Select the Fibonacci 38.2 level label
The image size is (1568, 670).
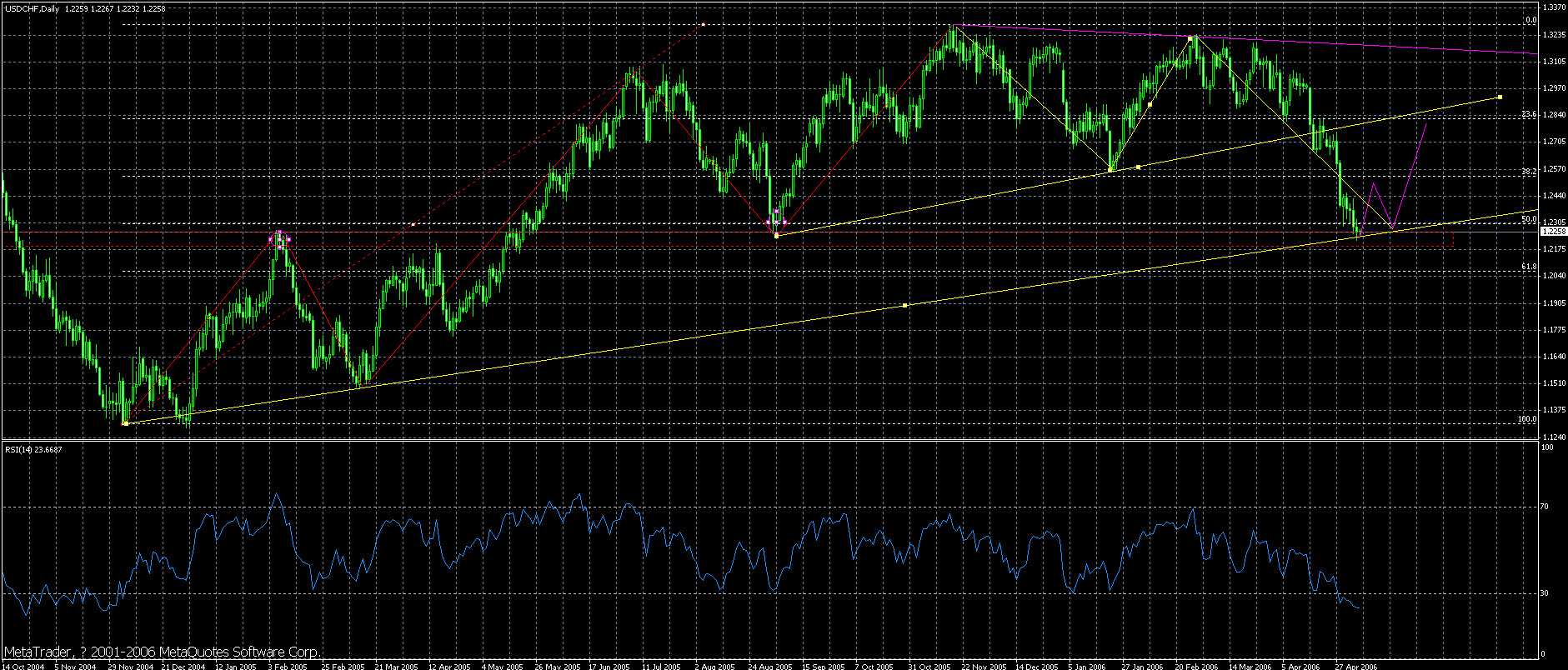pyautogui.click(x=1529, y=172)
